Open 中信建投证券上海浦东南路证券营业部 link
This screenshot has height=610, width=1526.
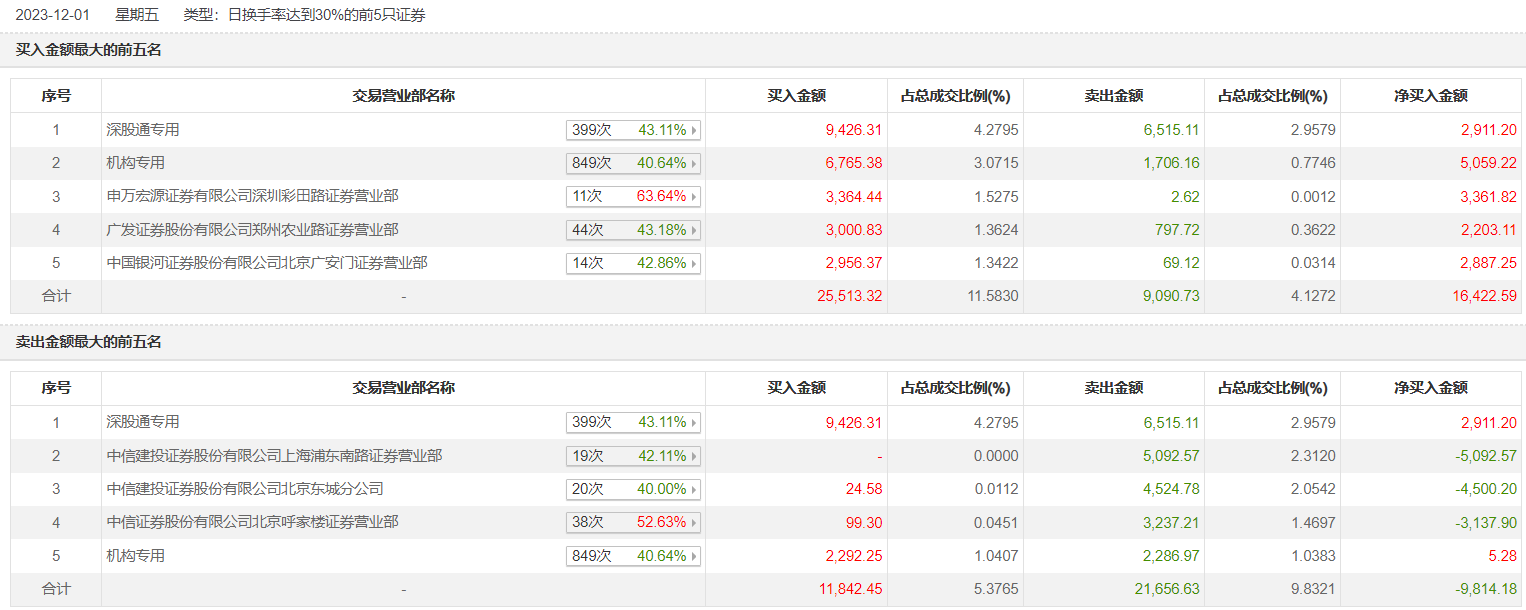(274, 456)
